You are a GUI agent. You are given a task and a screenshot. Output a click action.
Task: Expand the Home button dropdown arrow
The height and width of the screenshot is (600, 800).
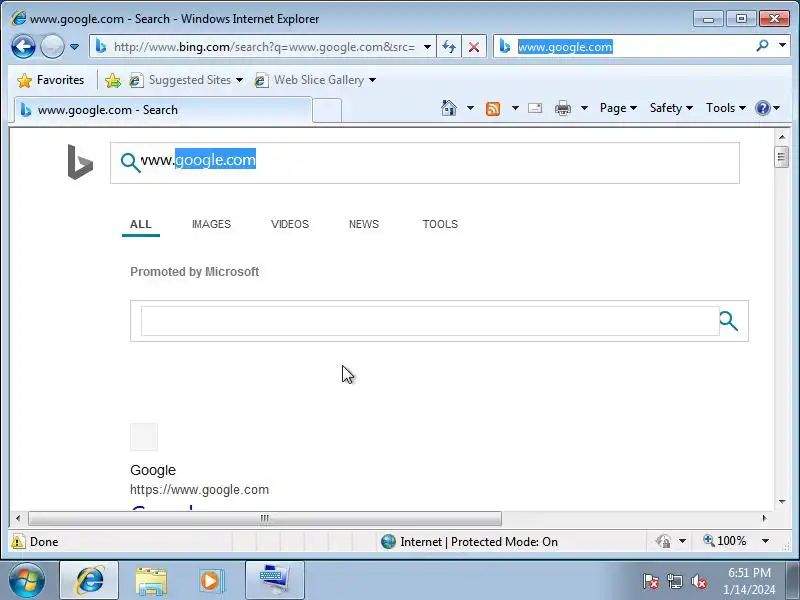pyautogui.click(x=470, y=108)
